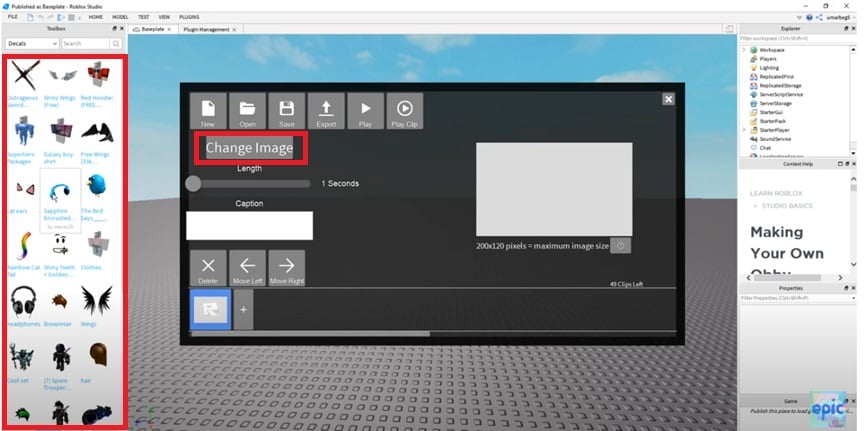The width and height of the screenshot is (867, 431).
Task: Open a file with the Open icon
Action: (x=247, y=111)
